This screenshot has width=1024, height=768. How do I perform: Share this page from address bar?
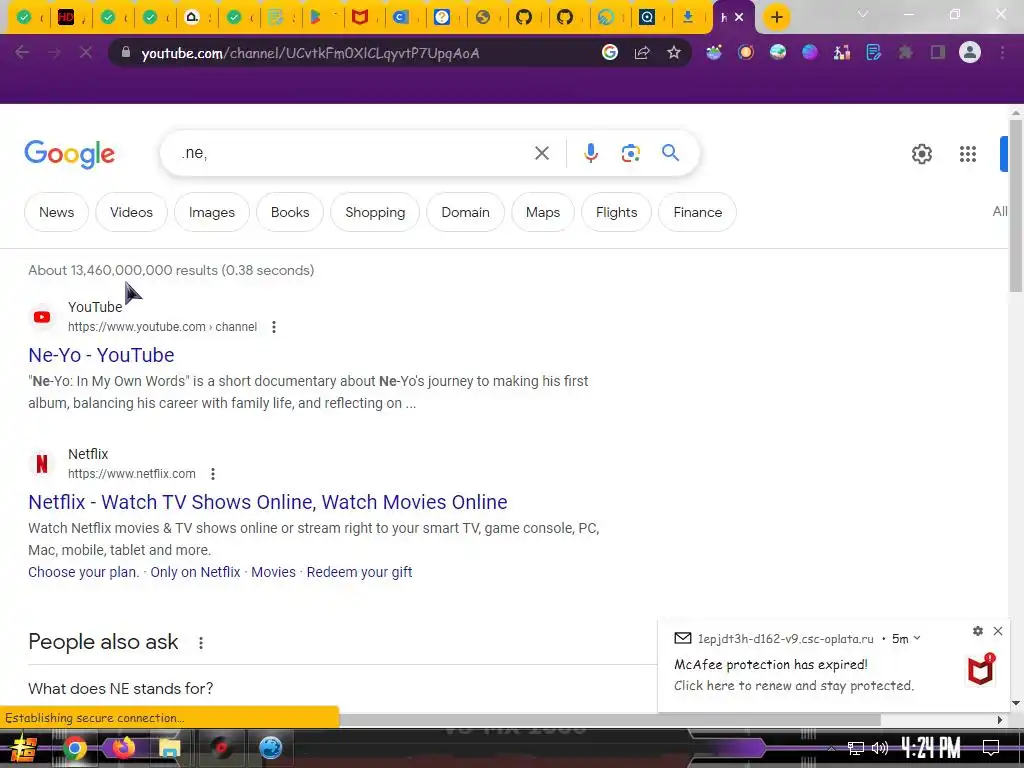point(642,52)
